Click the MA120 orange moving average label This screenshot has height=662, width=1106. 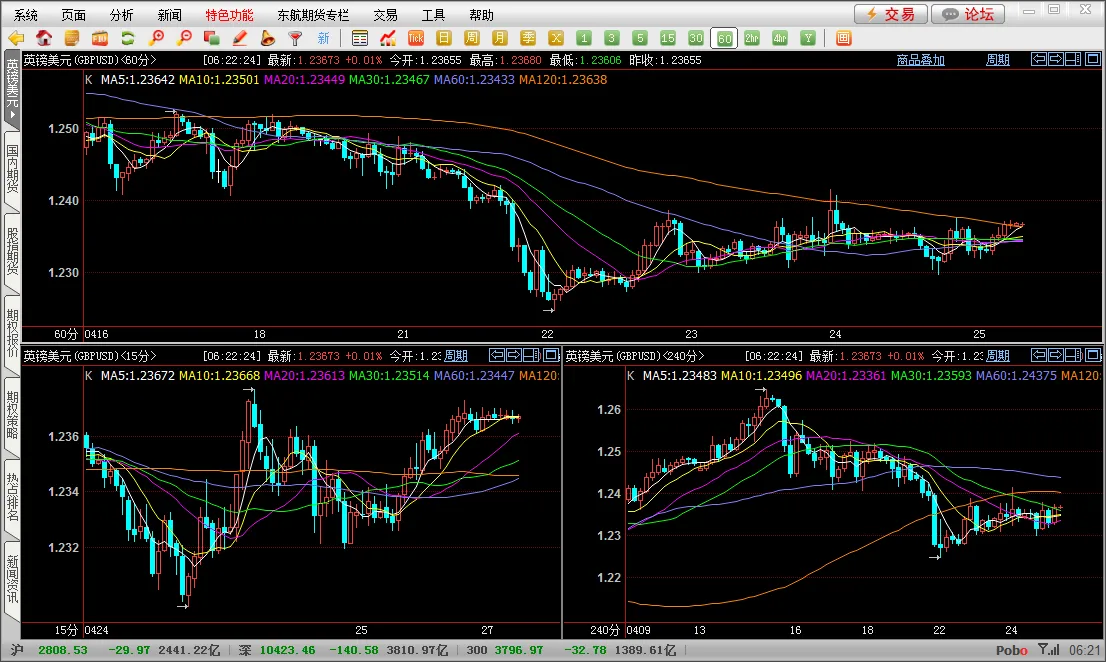563,80
